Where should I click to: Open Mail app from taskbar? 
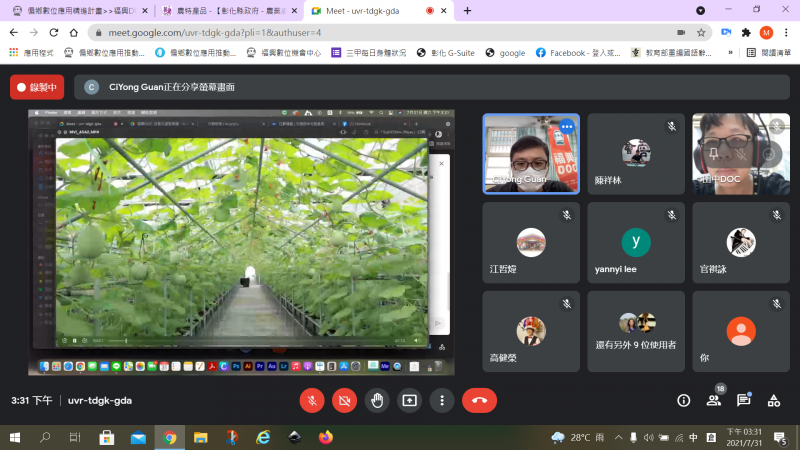[x=138, y=437]
